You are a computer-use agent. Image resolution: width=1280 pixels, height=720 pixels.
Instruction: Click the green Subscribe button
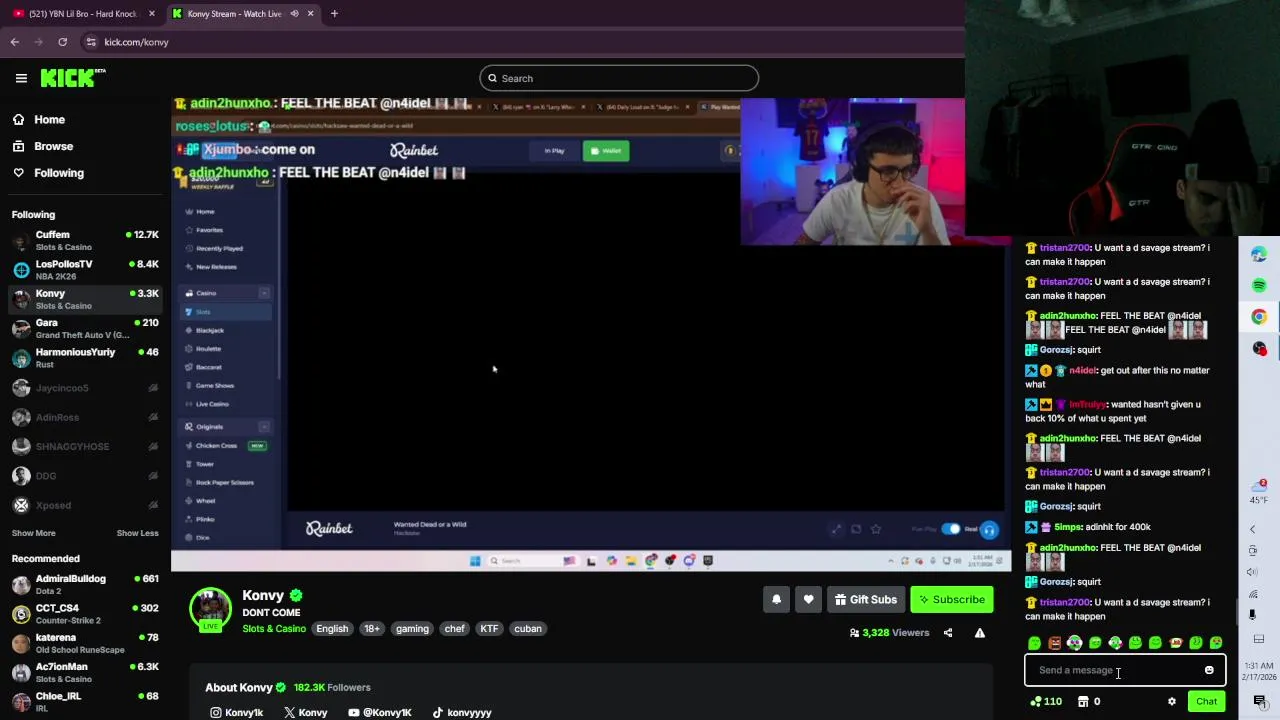[952, 599]
